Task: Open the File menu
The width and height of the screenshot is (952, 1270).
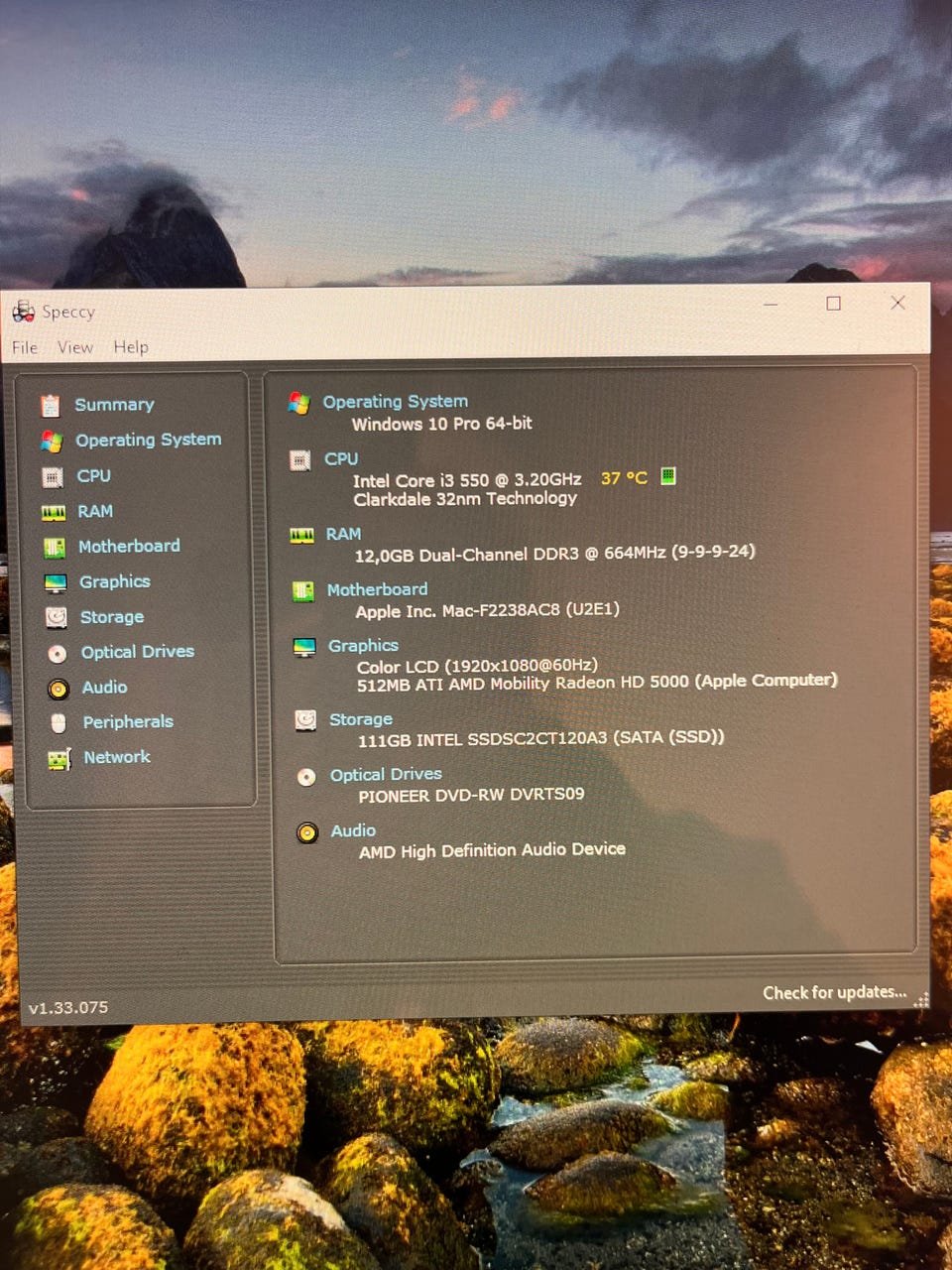Action: click(x=25, y=347)
